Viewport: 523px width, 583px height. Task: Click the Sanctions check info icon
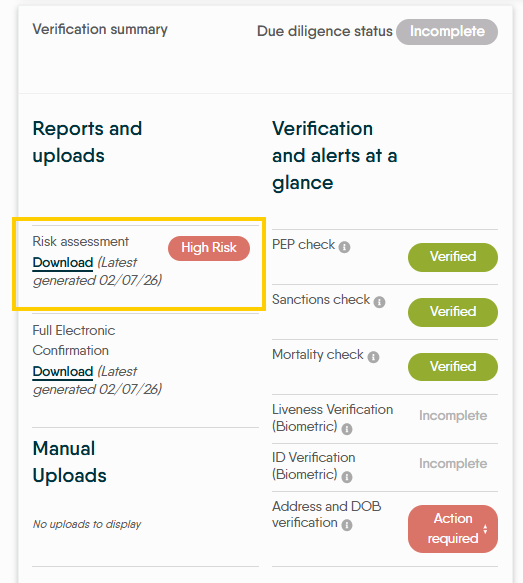[379, 302]
